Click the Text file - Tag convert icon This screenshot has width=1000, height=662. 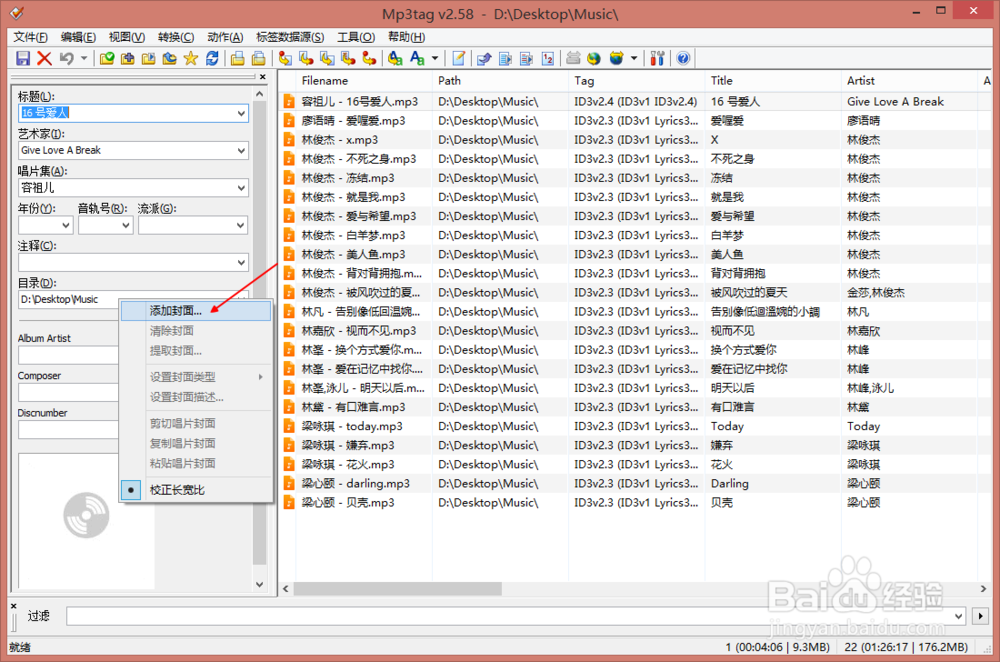pos(348,59)
